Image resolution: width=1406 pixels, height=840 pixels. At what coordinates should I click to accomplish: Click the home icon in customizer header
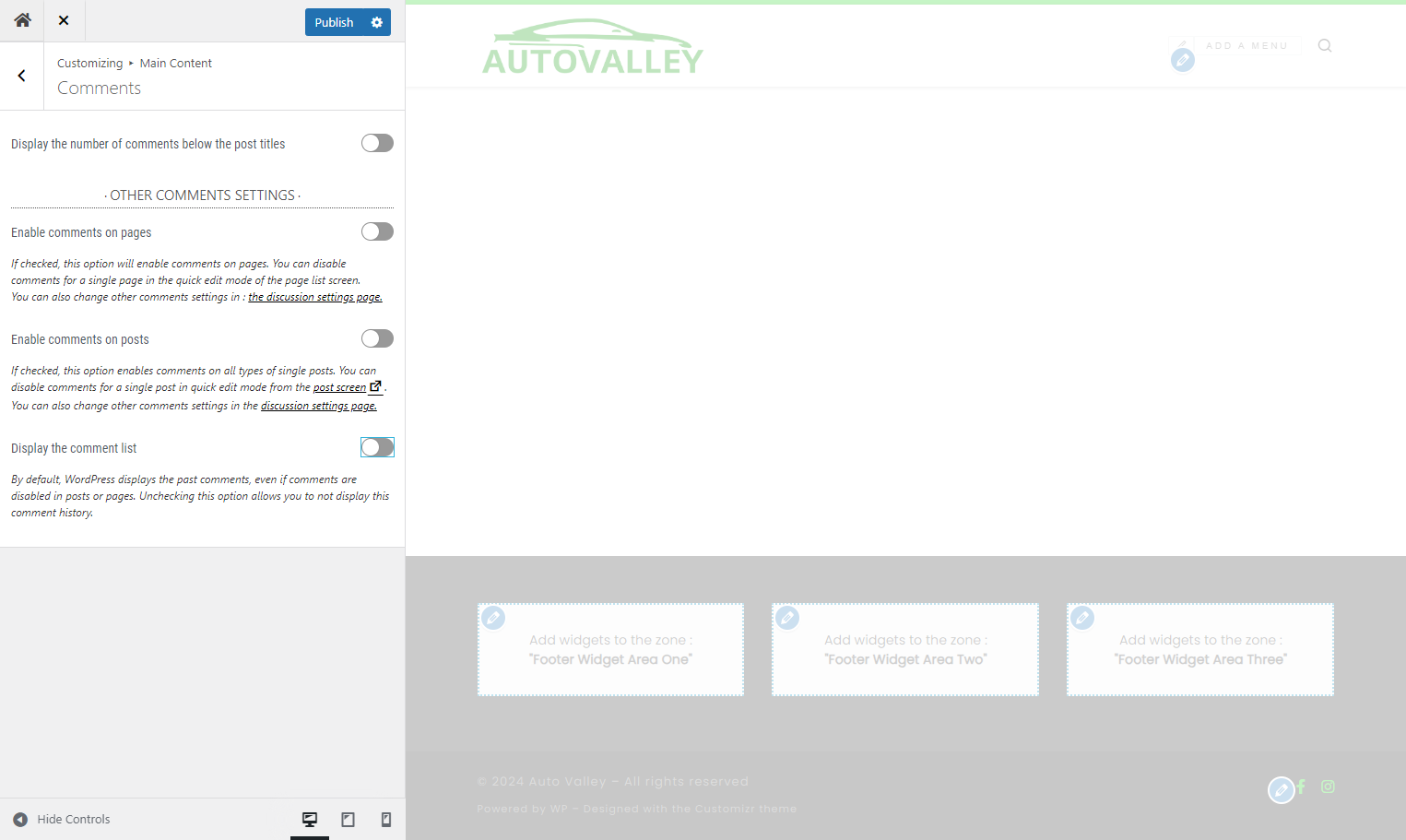(x=22, y=20)
